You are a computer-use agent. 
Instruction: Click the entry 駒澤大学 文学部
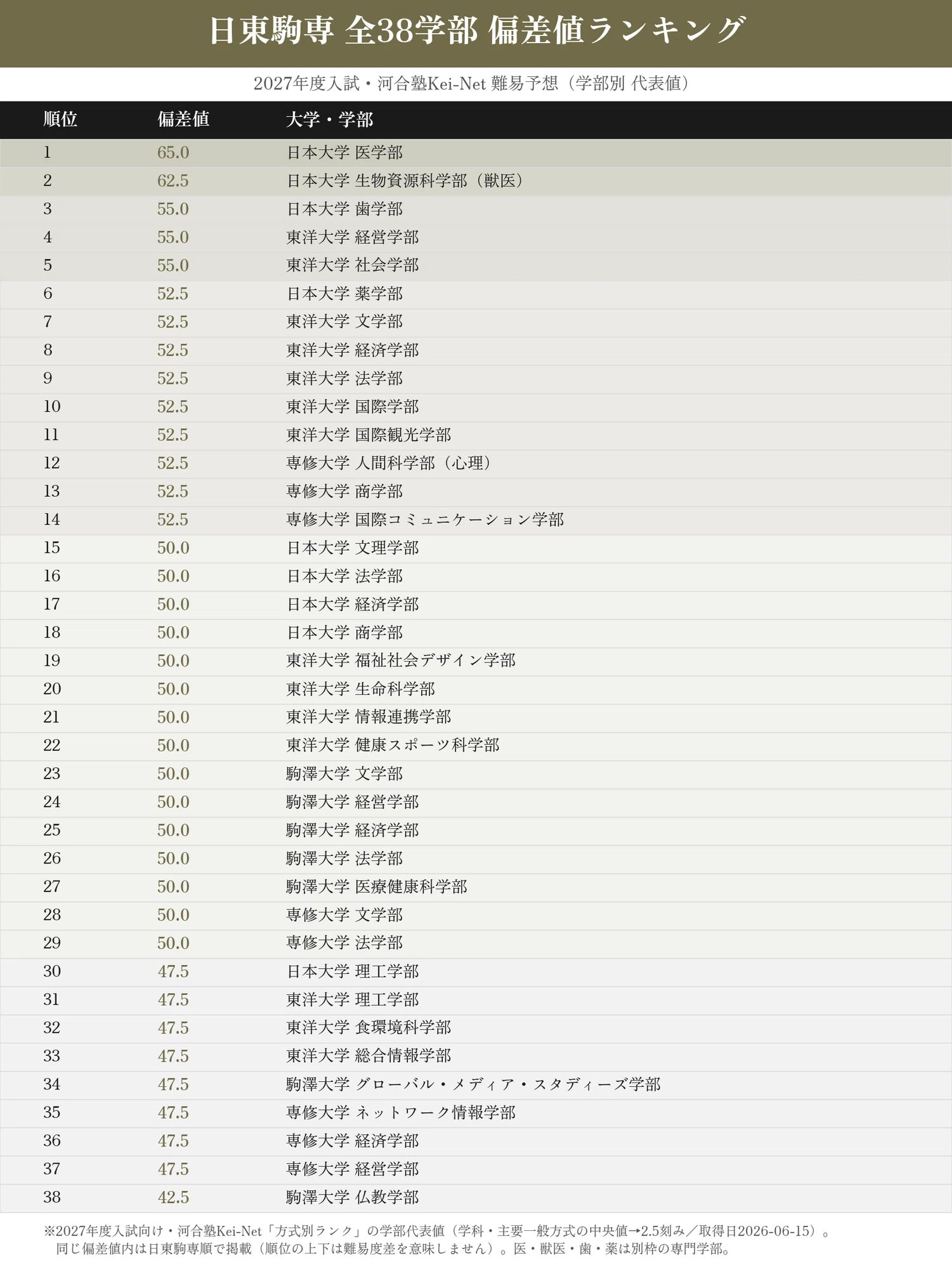coord(344,773)
